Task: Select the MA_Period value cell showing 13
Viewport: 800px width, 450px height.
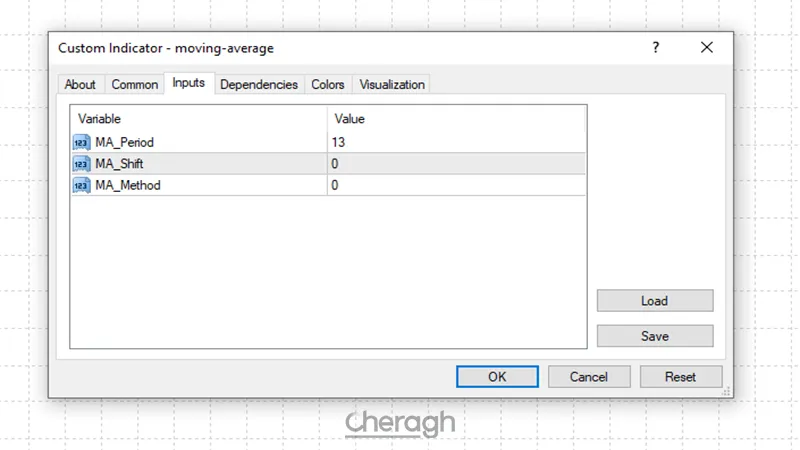Action: (456, 142)
